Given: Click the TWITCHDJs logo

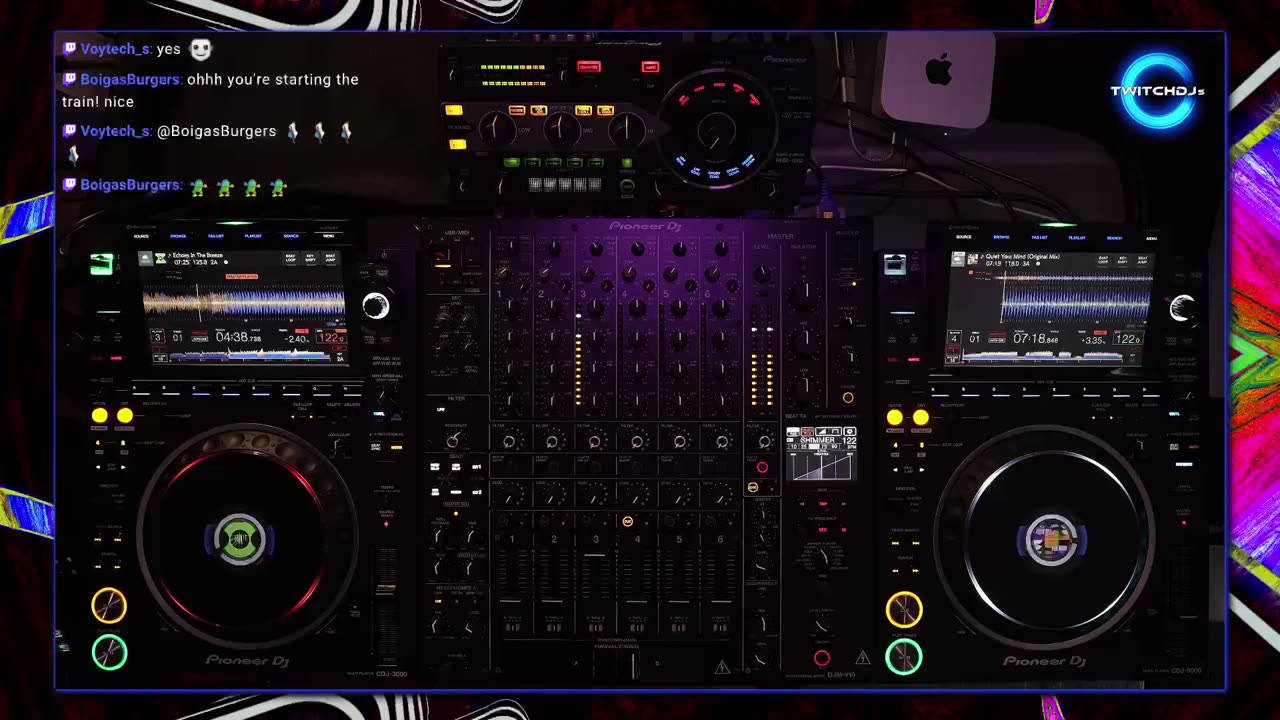Looking at the screenshot, I should coord(1157,91).
